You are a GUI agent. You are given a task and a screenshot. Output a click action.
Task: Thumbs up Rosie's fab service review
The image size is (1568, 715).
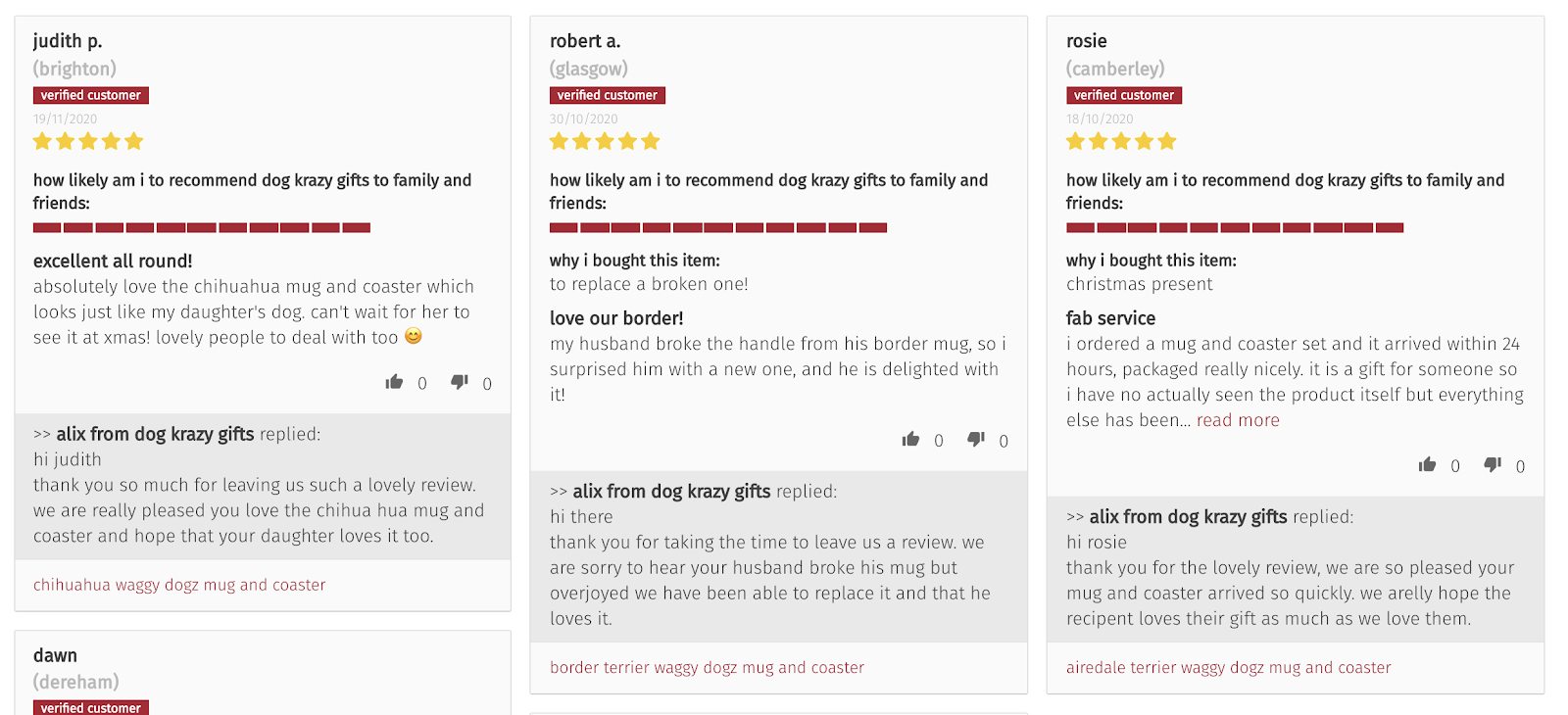click(x=1427, y=465)
